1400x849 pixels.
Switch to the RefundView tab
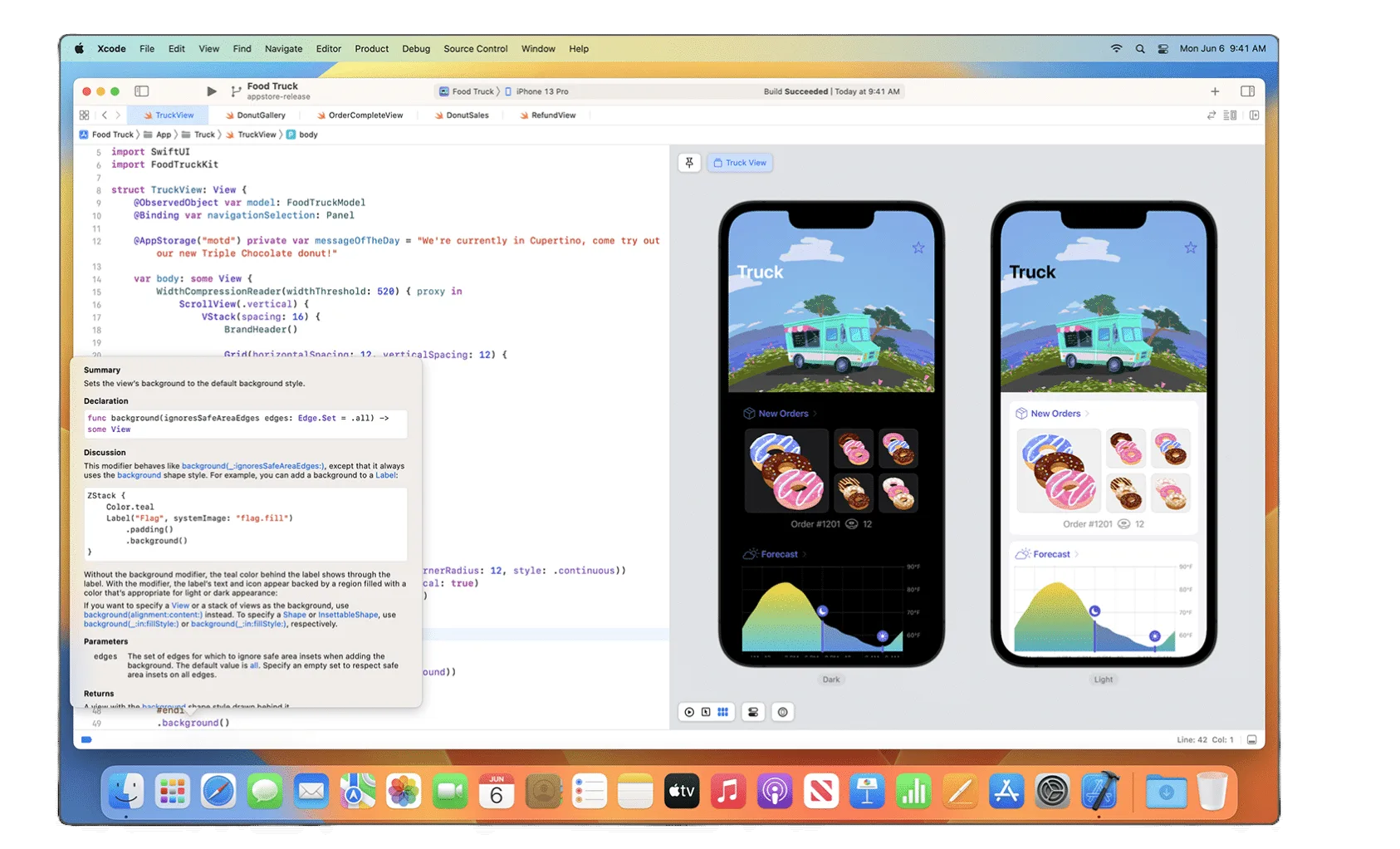pos(547,115)
